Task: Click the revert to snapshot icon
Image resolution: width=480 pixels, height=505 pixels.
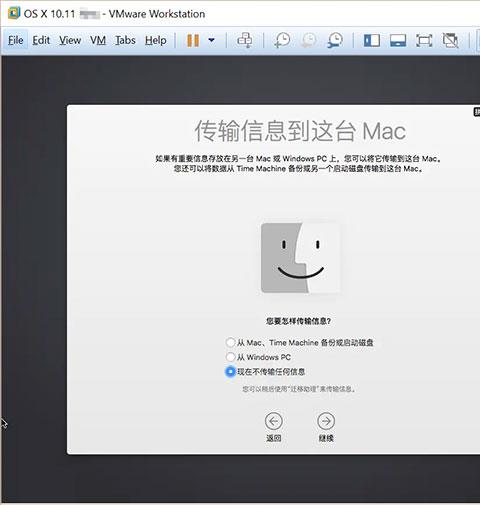Action: point(309,40)
